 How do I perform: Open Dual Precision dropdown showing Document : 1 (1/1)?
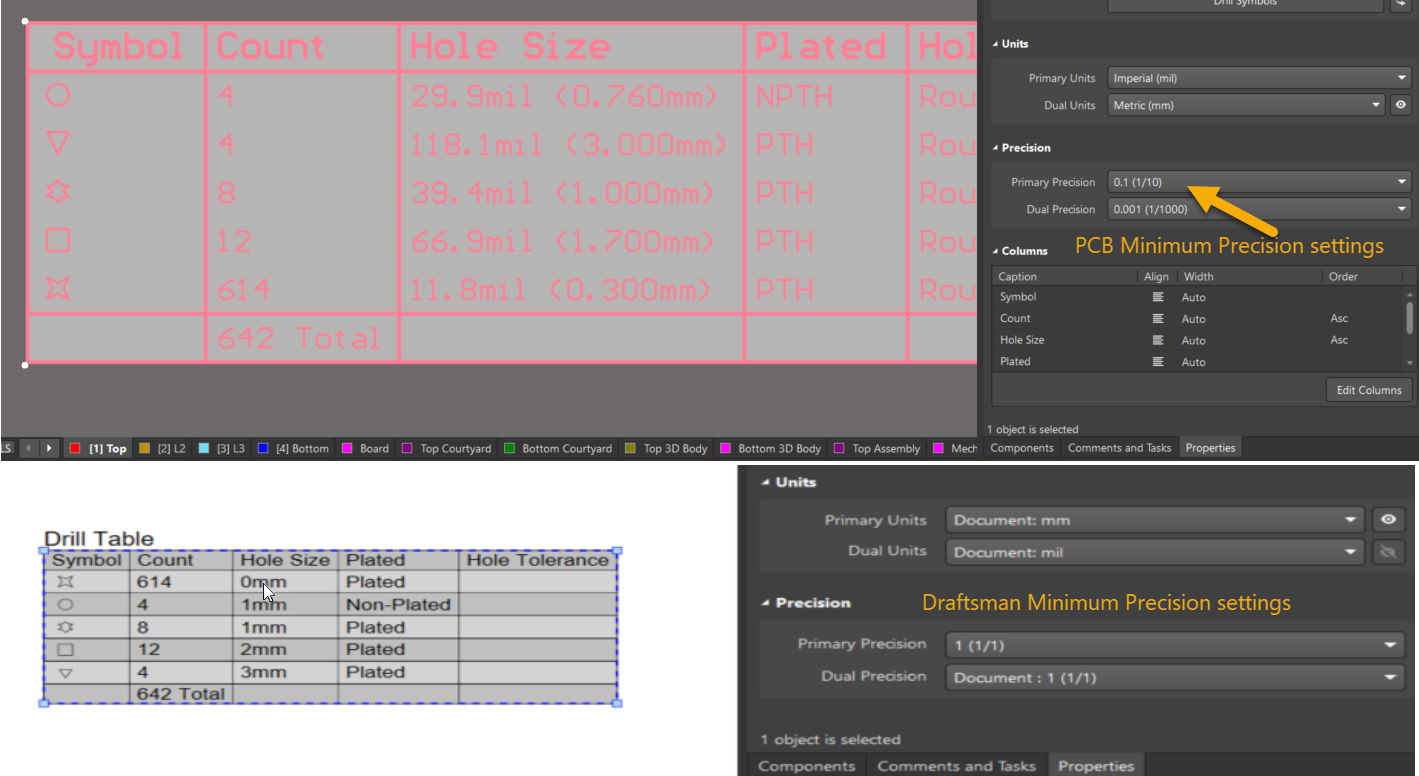1175,677
